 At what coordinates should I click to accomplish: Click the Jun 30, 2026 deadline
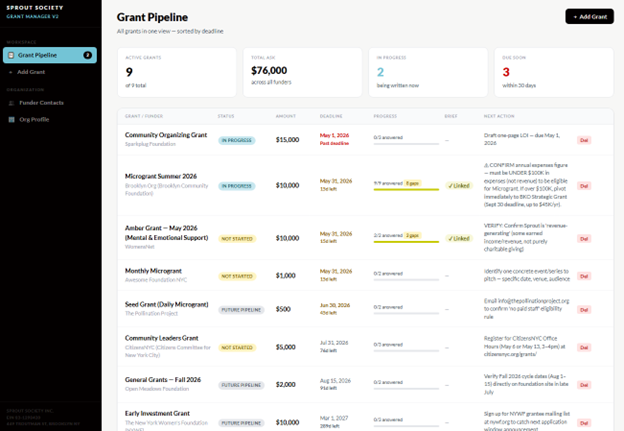point(335,305)
